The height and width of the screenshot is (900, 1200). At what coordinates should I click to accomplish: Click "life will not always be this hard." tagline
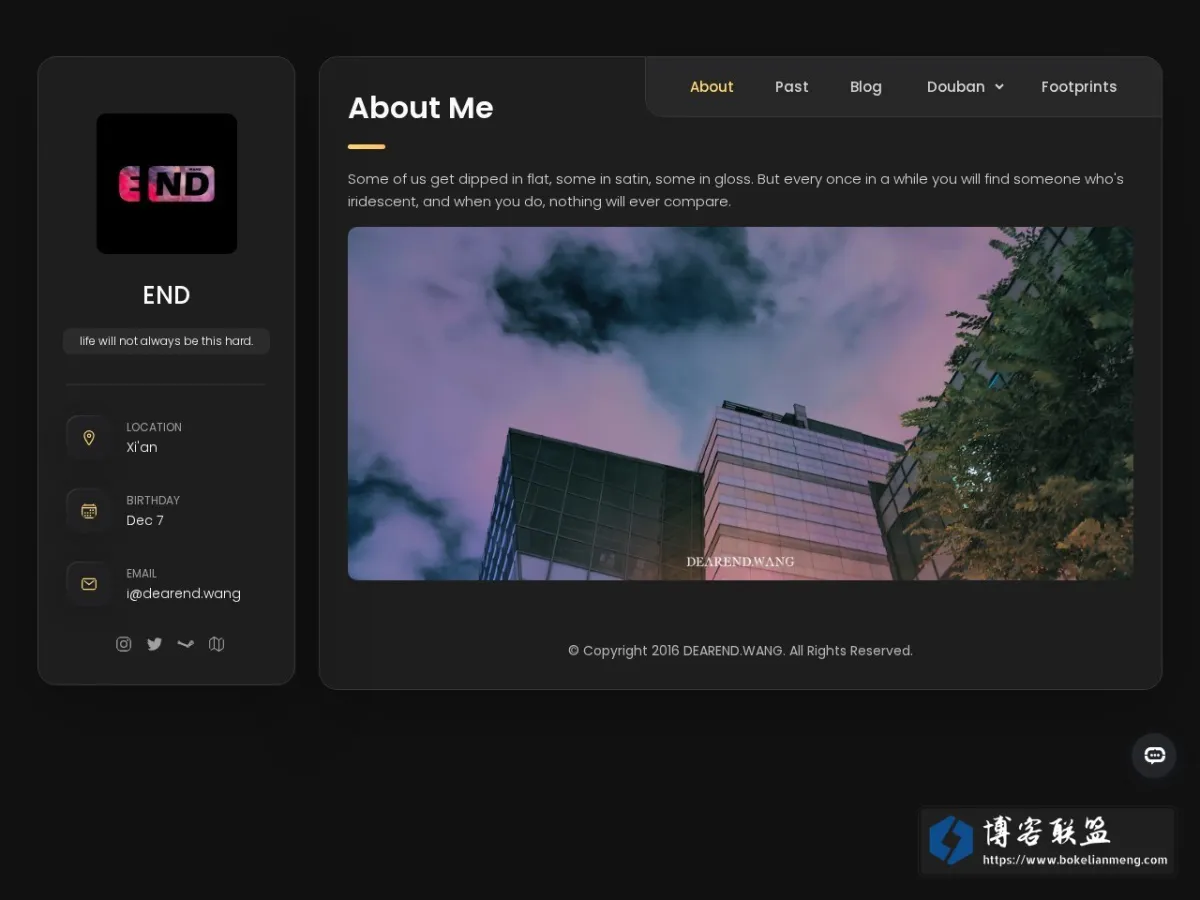[167, 341]
